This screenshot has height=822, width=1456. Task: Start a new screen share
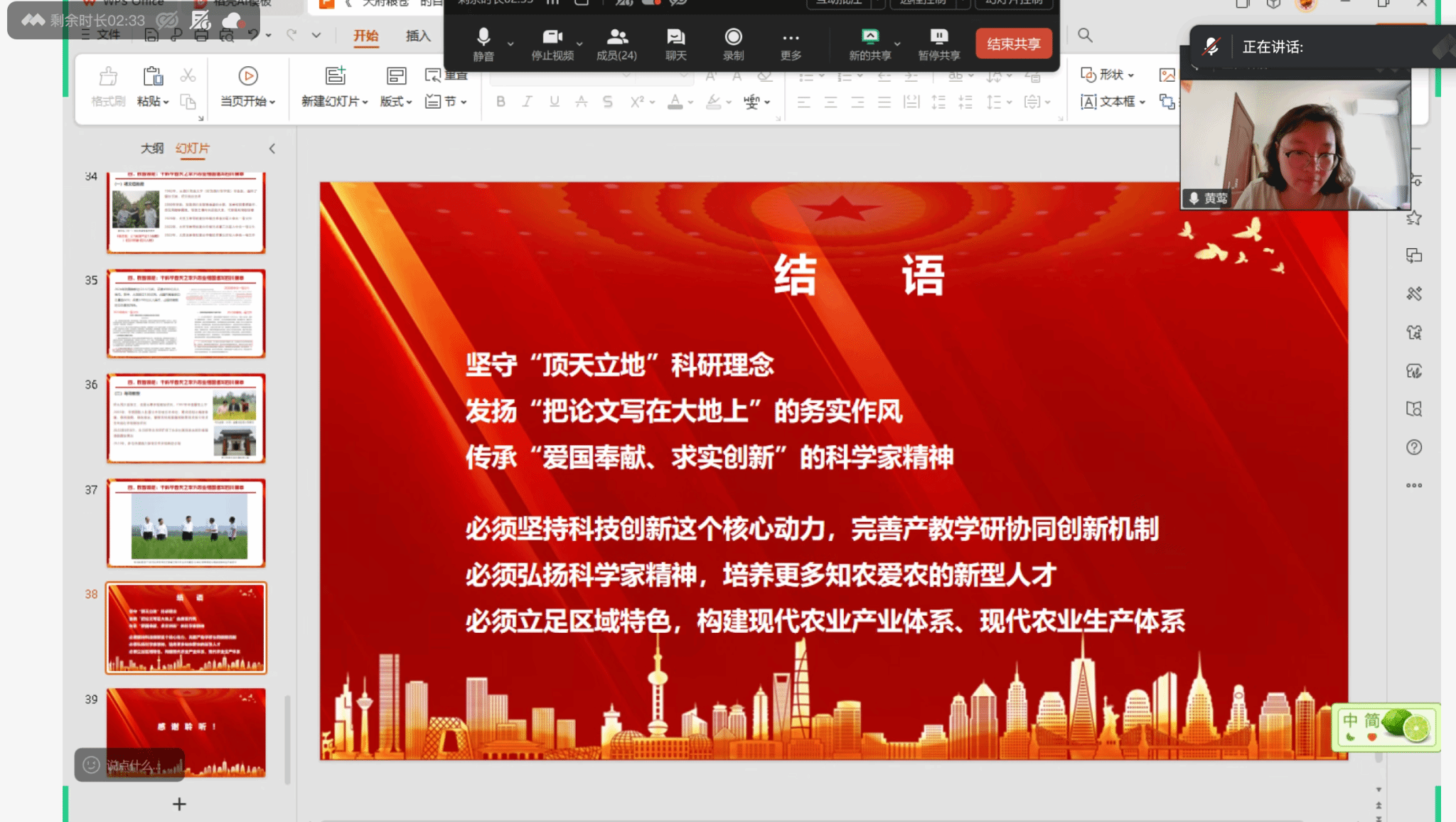[869, 44]
